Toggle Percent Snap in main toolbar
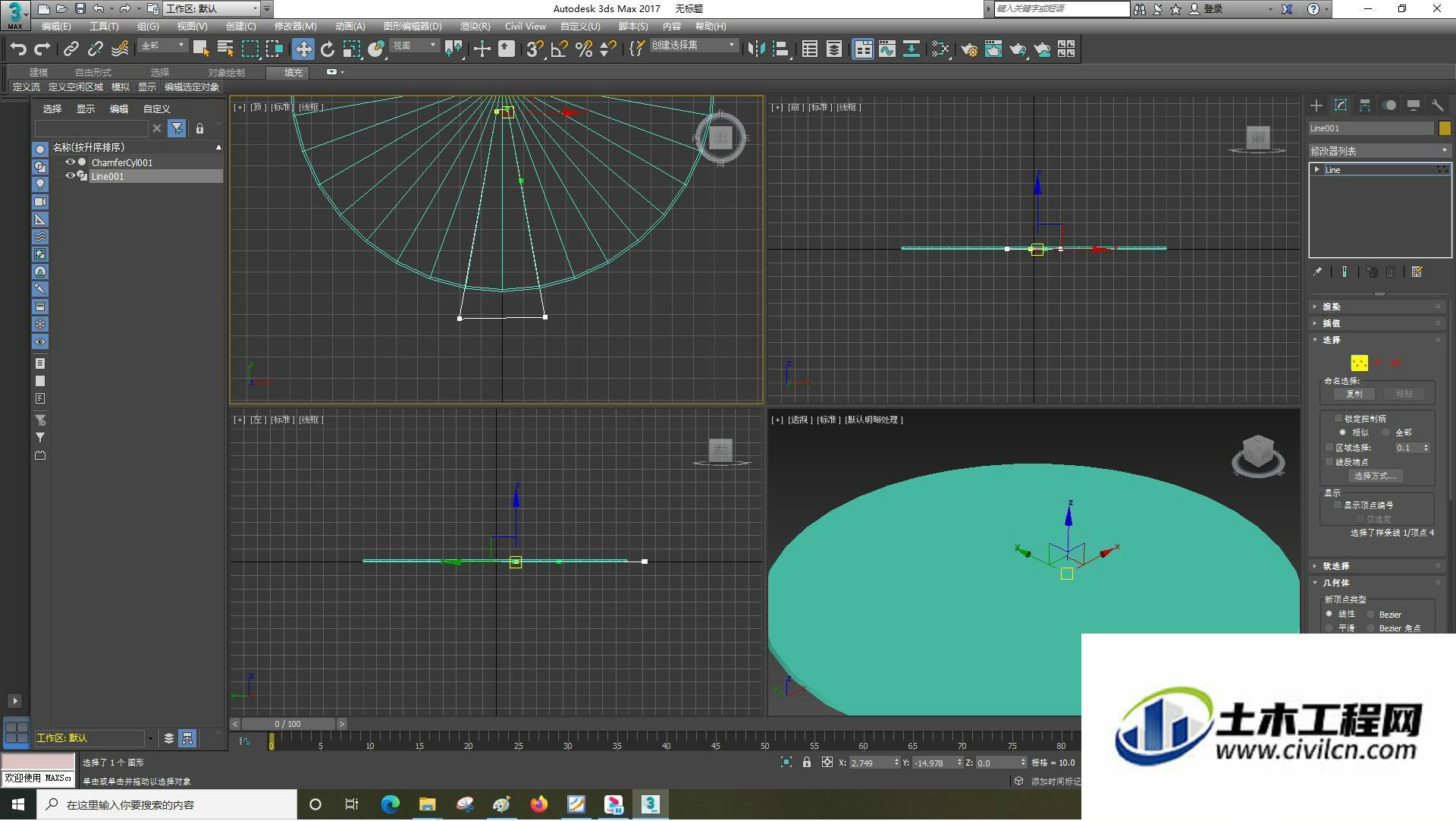Image resolution: width=1456 pixels, height=821 pixels. (584, 49)
